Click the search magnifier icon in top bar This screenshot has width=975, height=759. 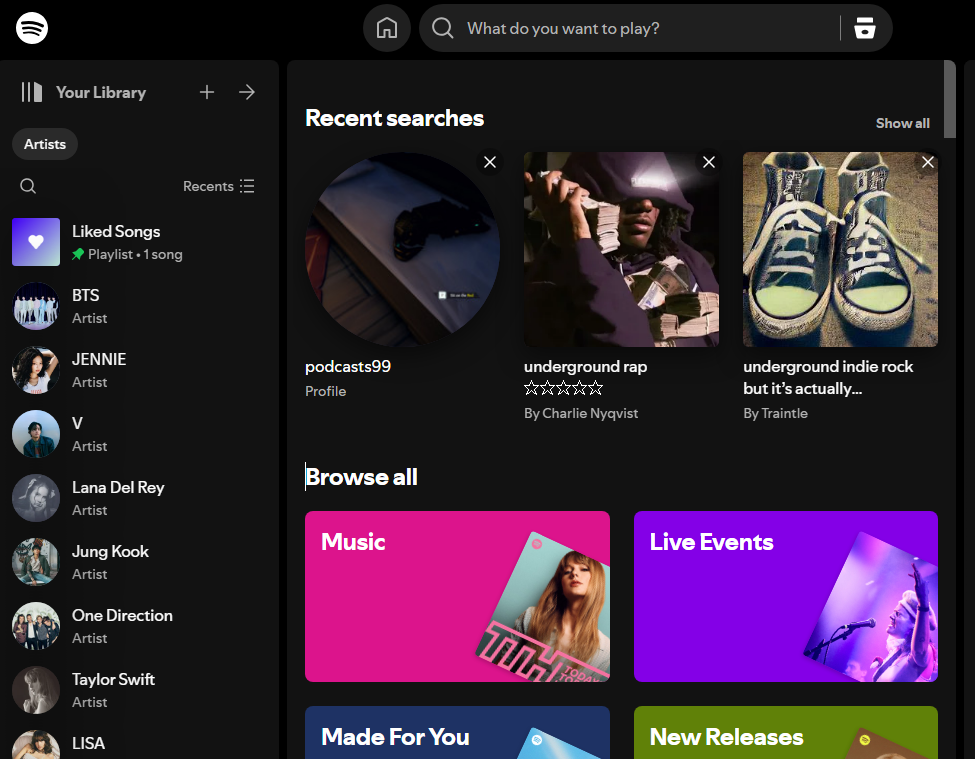(443, 28)
